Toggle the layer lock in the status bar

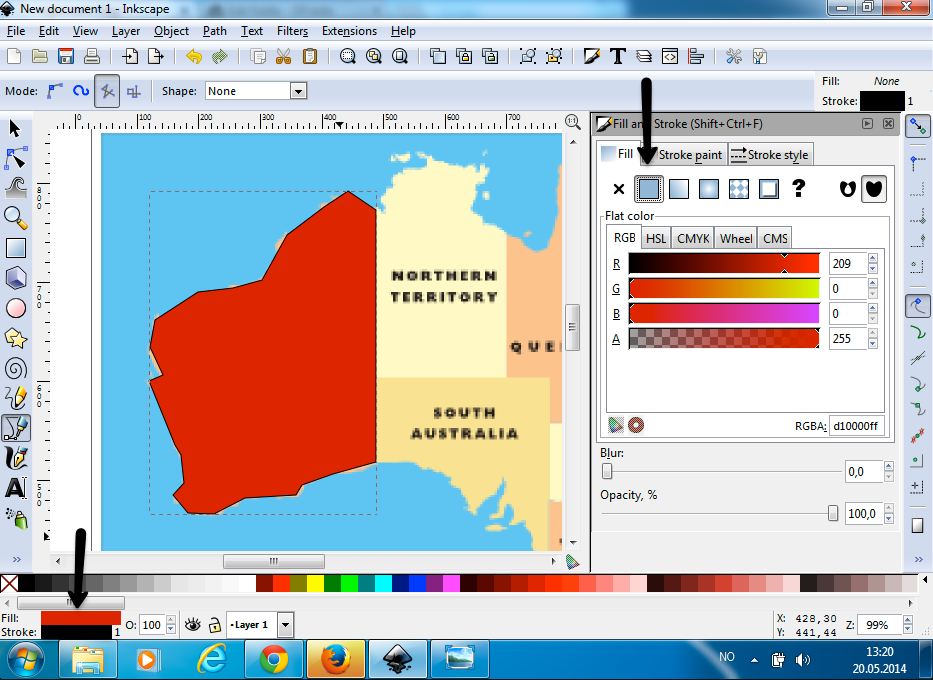click(x=214, y=624)
